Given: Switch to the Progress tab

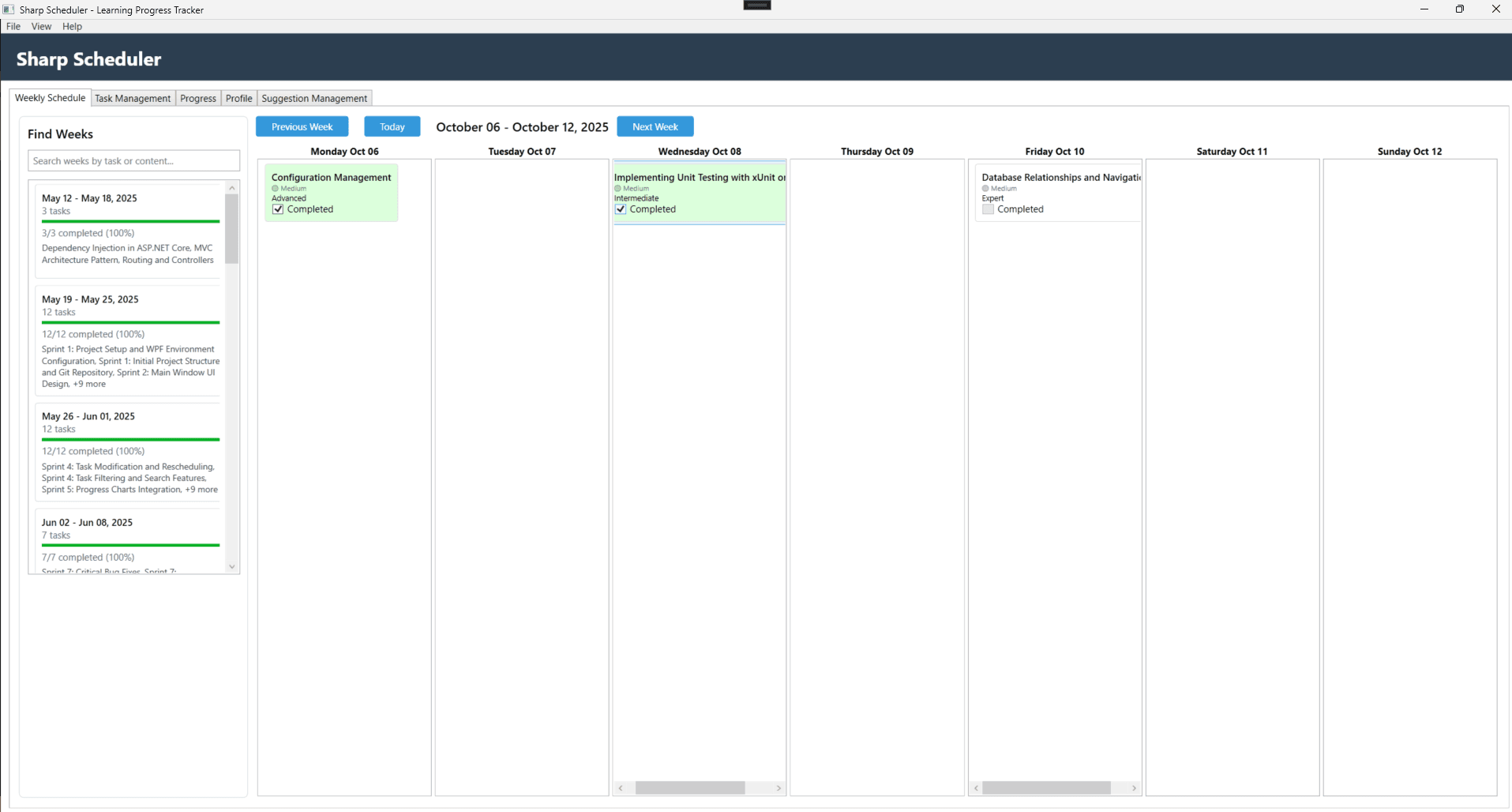Looking at the screenshot, I should (197, 98).
